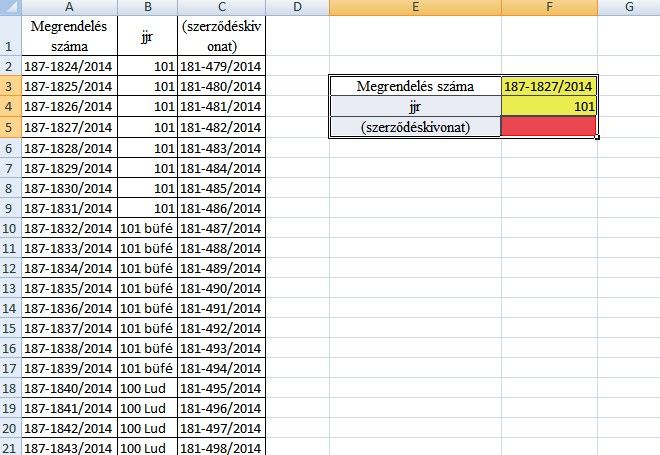
Task: Click cell 181-497/2014
Action: [x=222, y=428]
